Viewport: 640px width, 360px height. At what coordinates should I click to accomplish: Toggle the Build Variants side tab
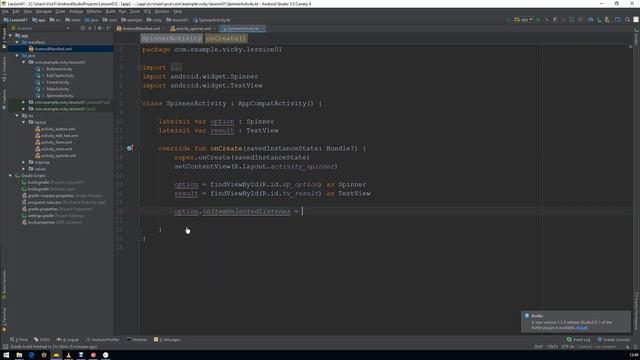(x=4, y=284)
